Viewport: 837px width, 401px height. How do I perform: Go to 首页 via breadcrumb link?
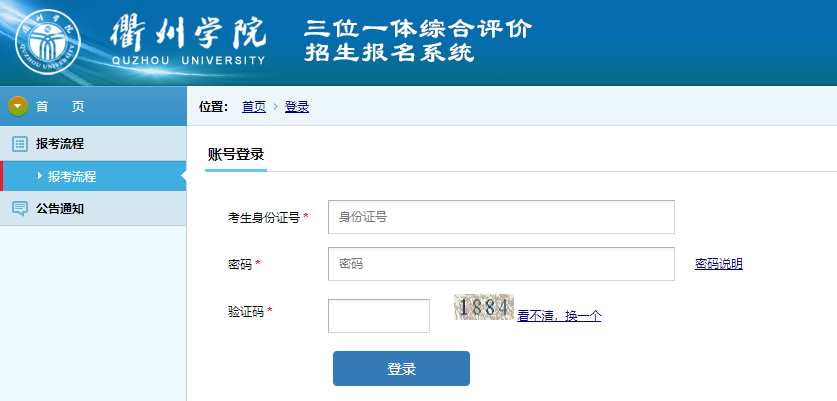[254, 107]
